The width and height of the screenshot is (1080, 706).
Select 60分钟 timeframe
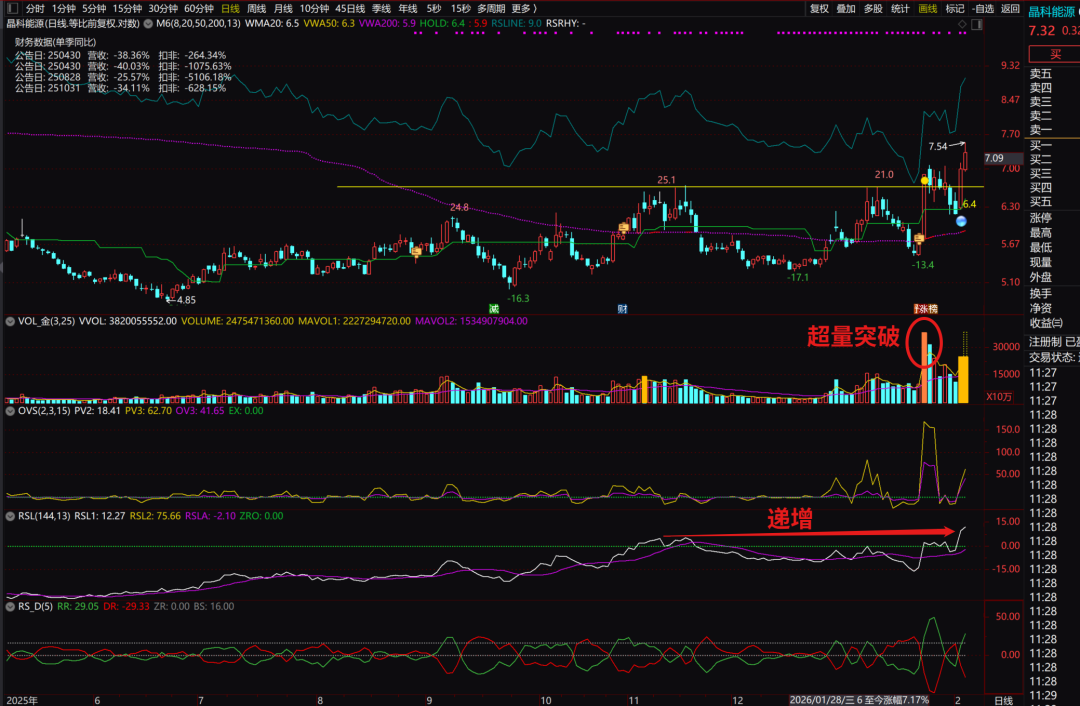click(198, 8)
